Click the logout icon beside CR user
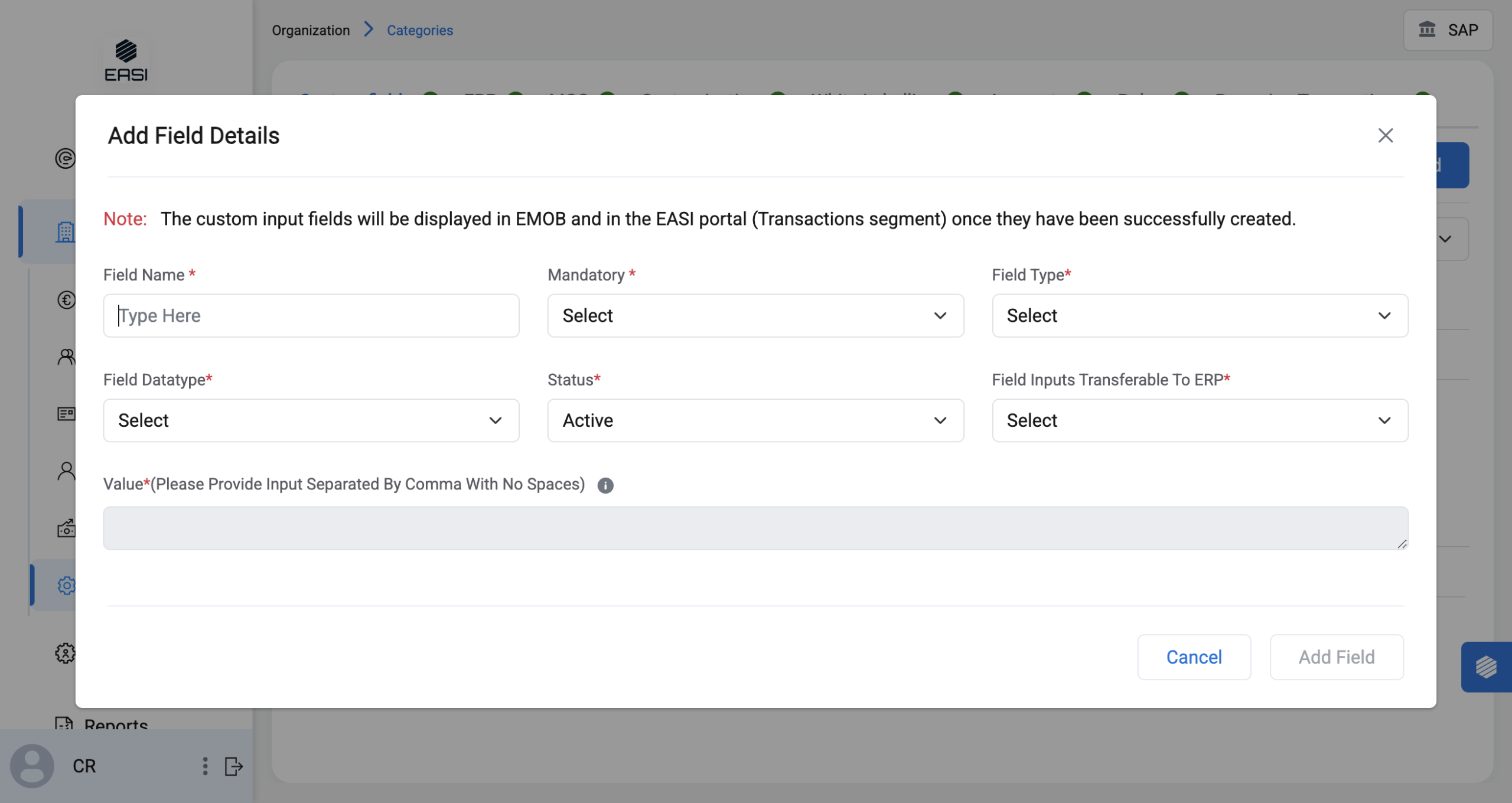Screen dimensions: 1512x803 (x=234, y=766)
